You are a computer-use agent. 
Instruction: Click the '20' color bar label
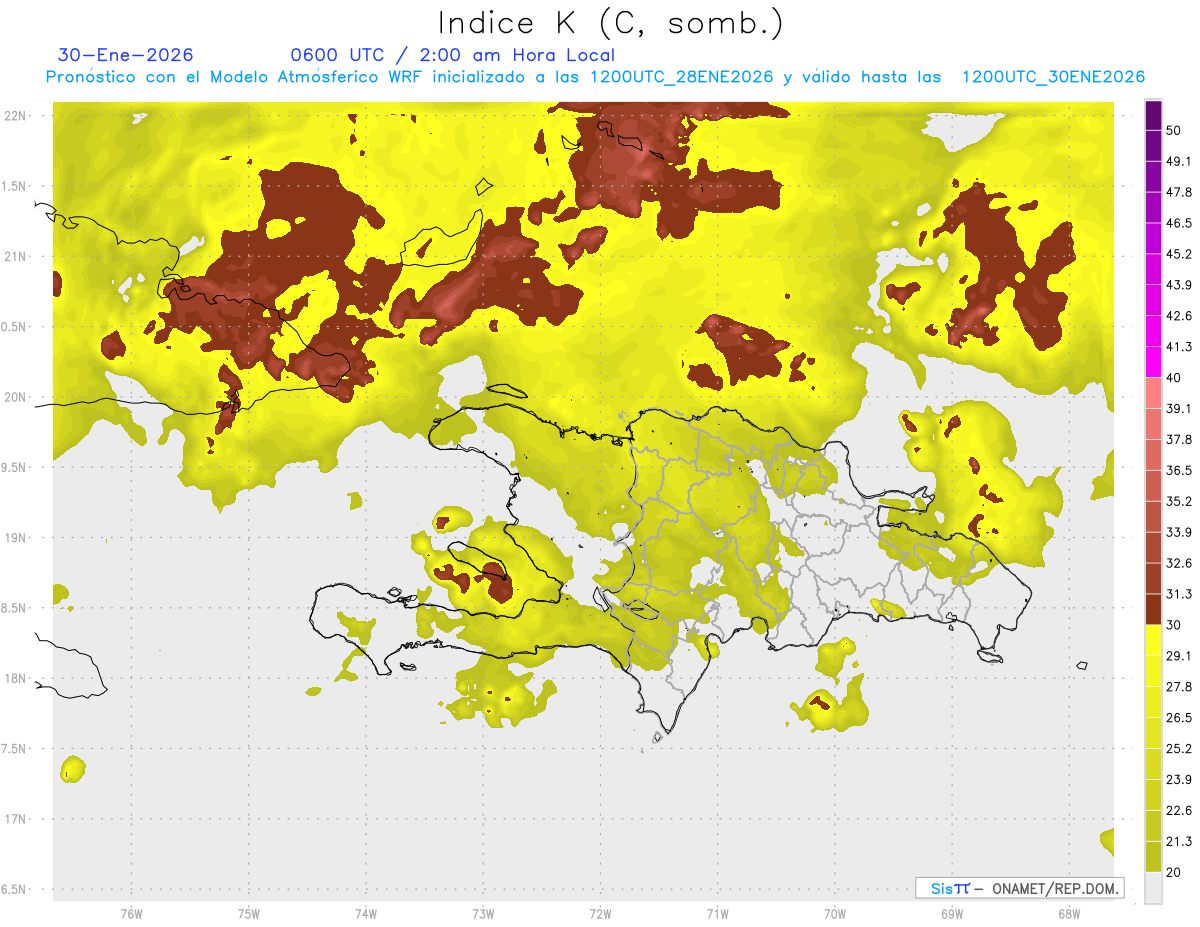coord(1174,872)
